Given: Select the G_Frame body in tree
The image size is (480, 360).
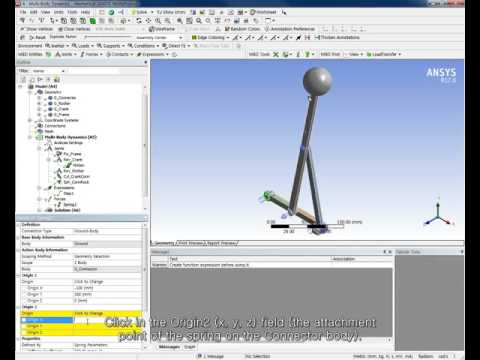Looking at the screenshot, I should pos(62,115).
